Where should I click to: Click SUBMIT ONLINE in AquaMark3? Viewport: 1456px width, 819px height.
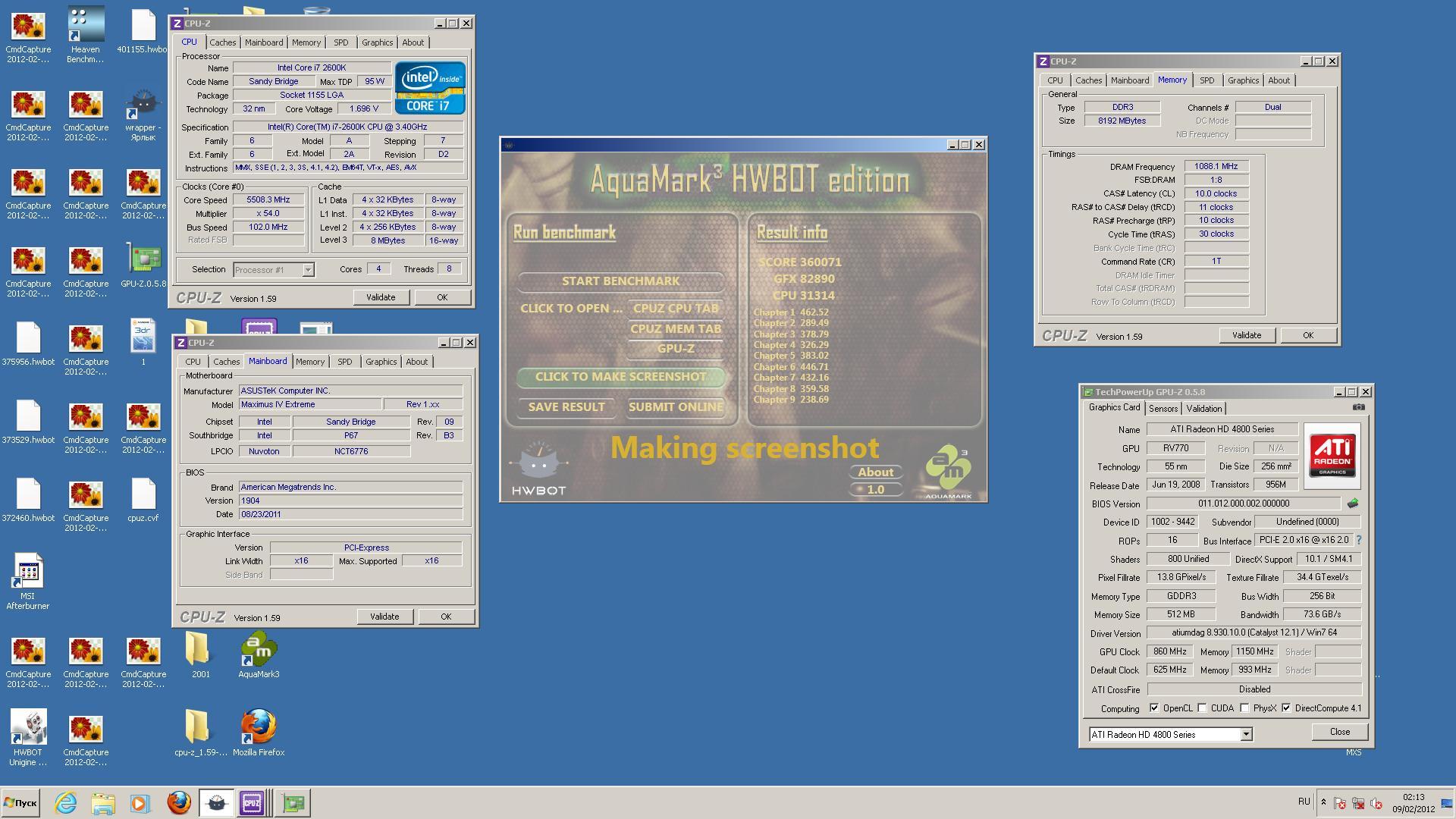[675, 406]
